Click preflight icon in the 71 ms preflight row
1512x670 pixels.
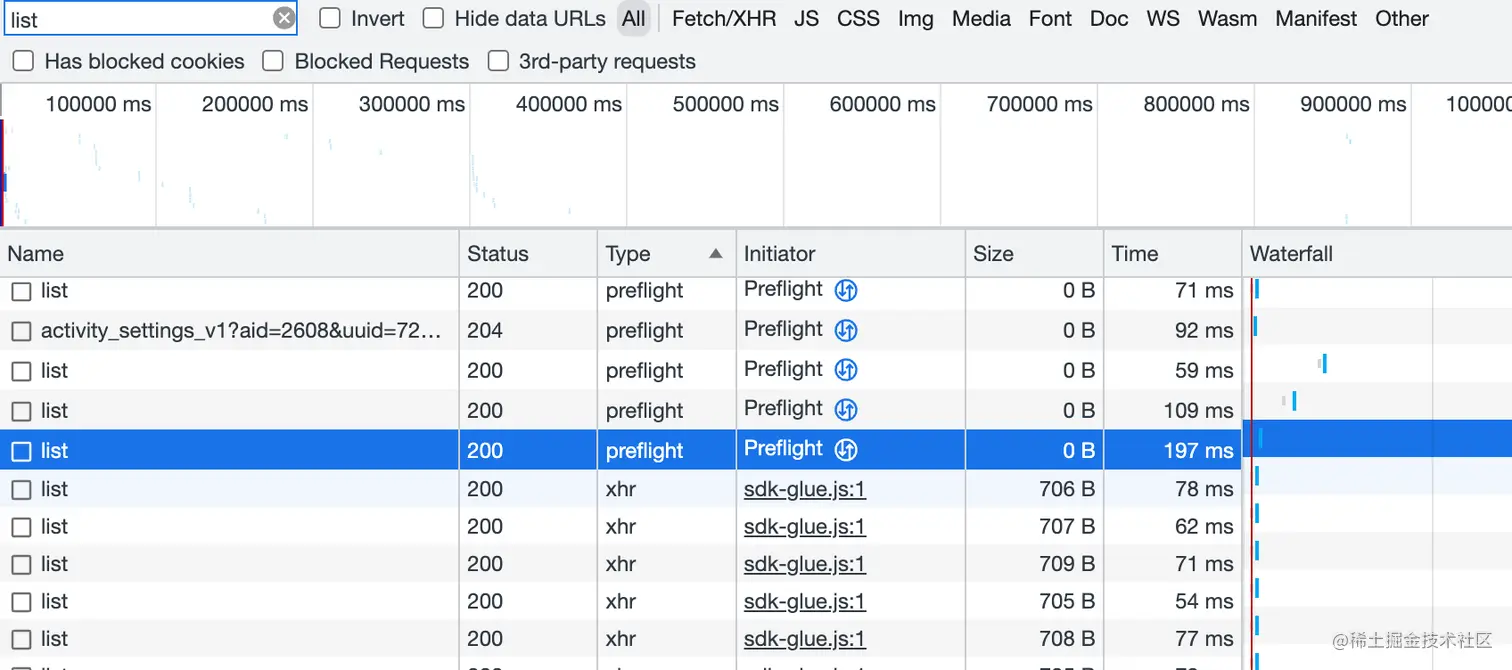pos(846,291)
